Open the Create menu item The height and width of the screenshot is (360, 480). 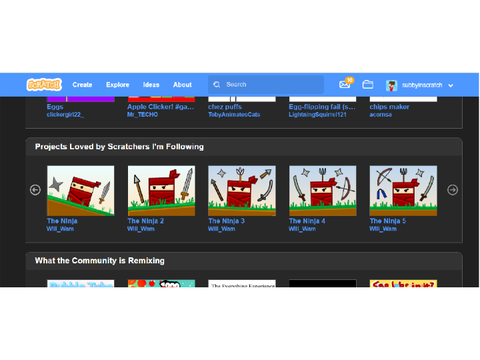point(82,85)
